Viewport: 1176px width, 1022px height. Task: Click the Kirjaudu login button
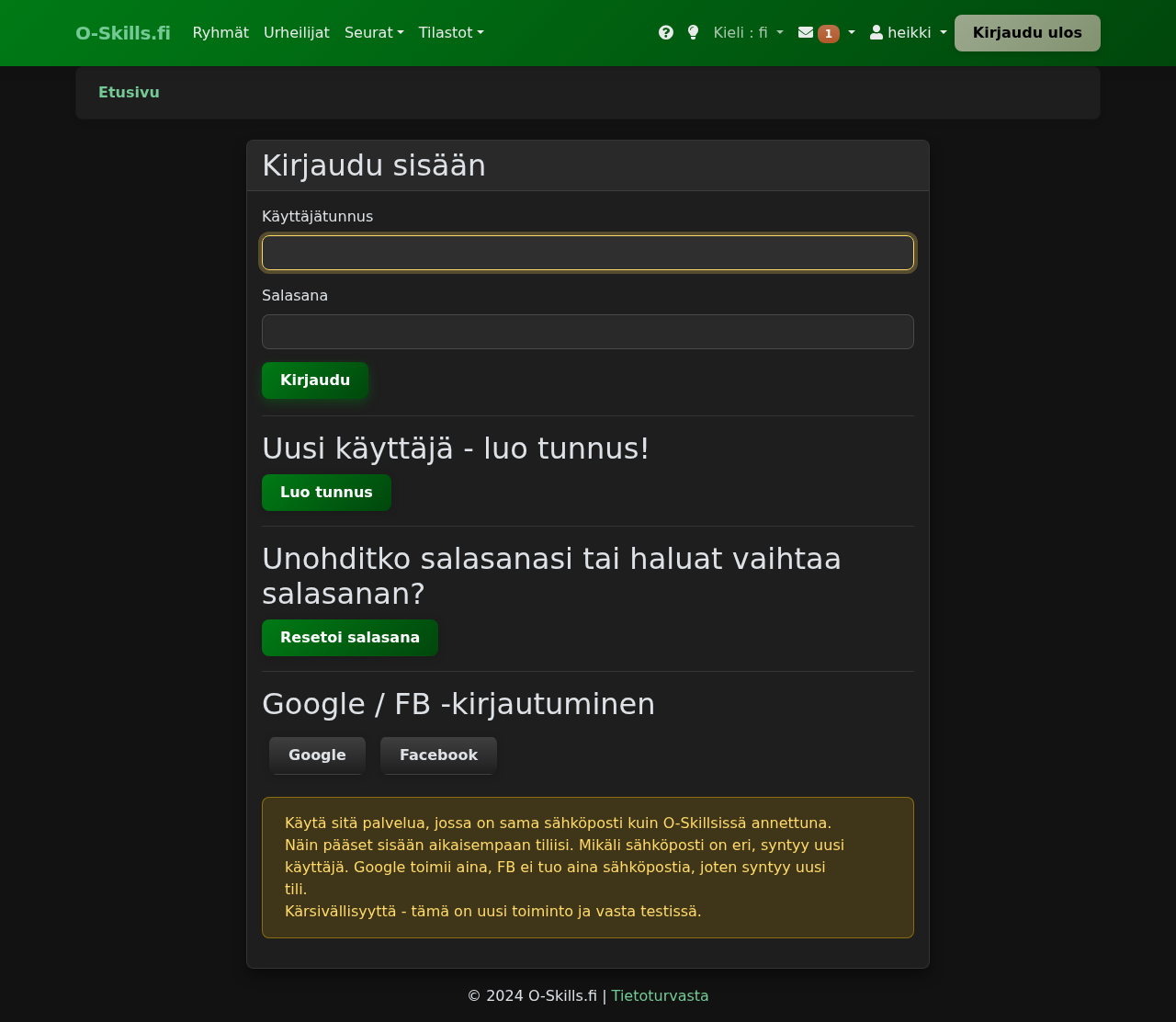pos(314,380)
